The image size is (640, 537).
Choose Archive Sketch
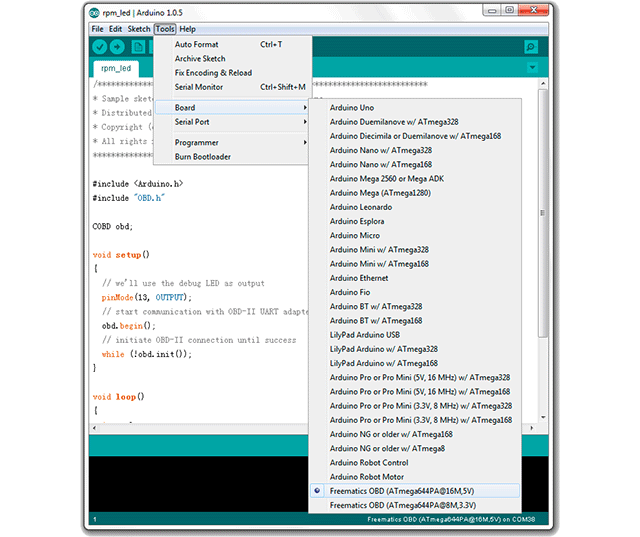coord(231,59)
